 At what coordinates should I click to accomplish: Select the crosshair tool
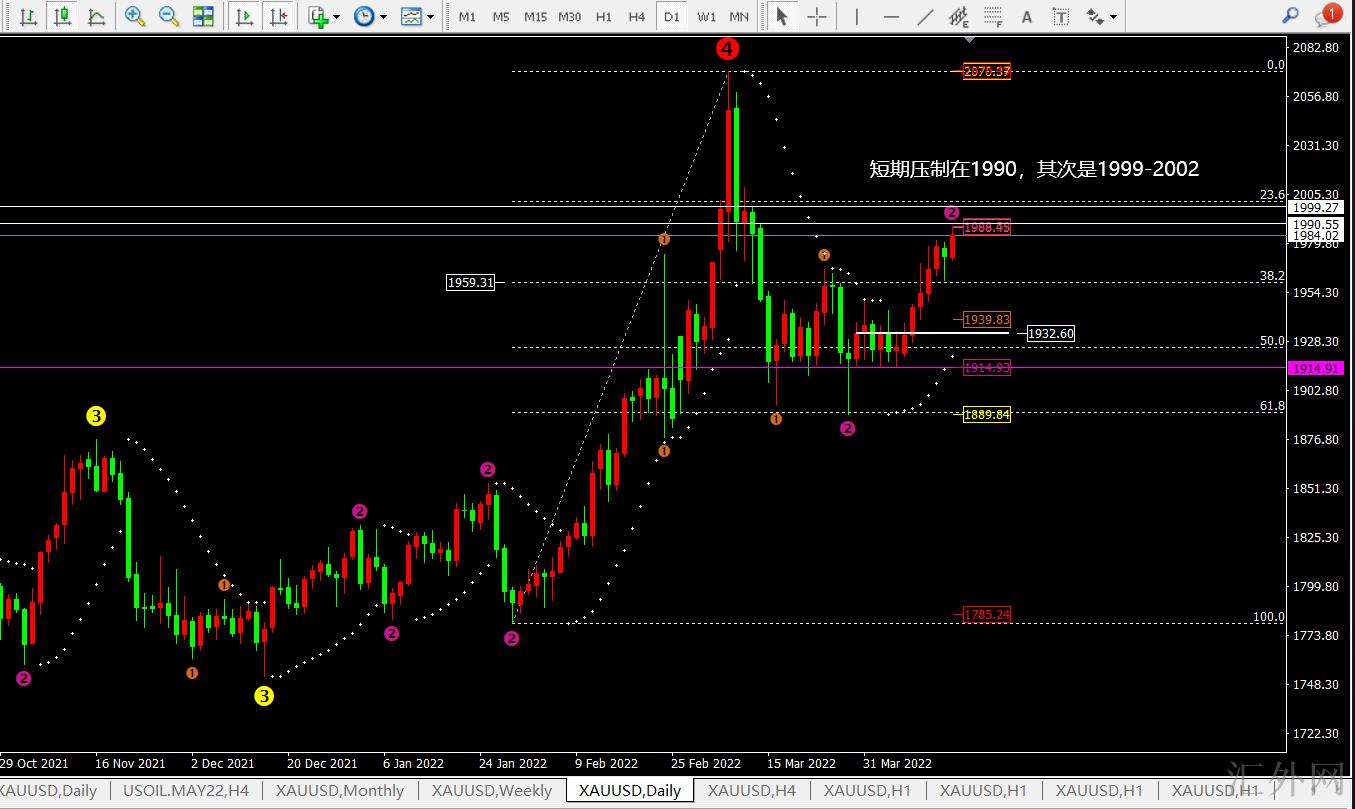coord(817,16)
